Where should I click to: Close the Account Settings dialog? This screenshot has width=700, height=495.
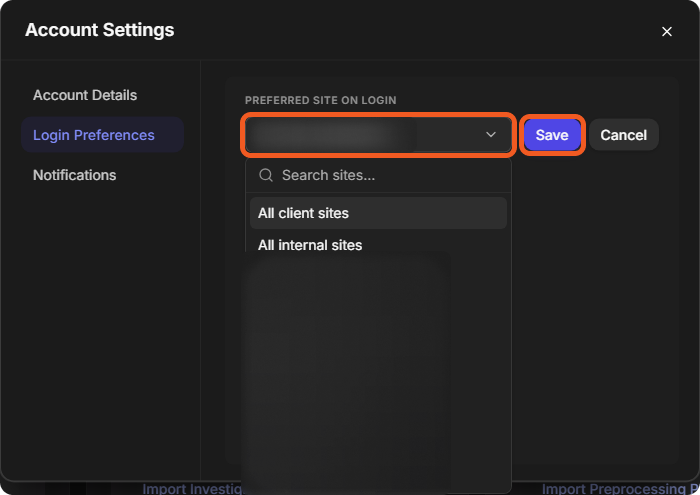667,31
